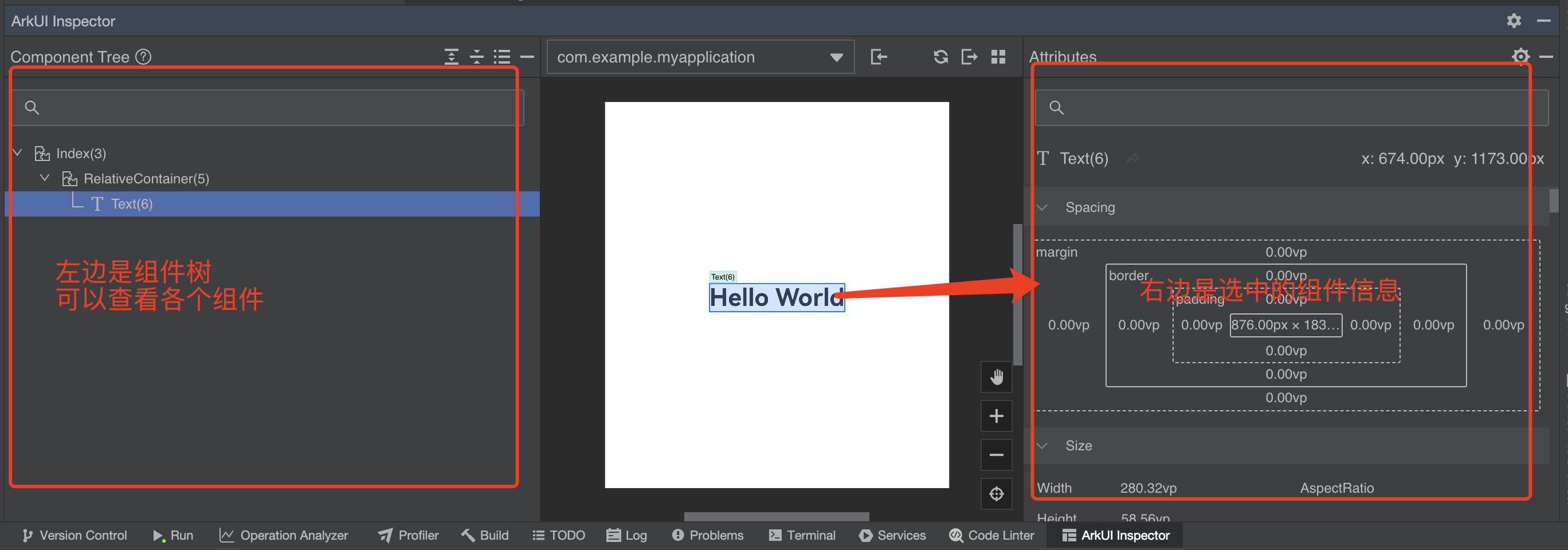
Task: Click the grid layout icon in preview toolbar
Action: [998, 57]
